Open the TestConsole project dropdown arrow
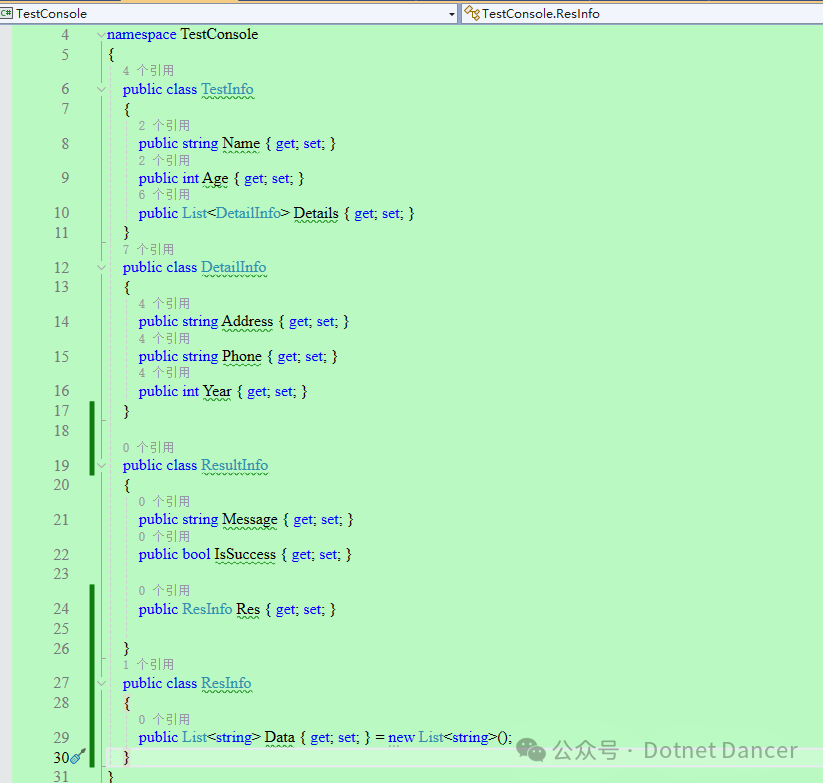Viewport: 823px width, 783px height. click(451, 14)
